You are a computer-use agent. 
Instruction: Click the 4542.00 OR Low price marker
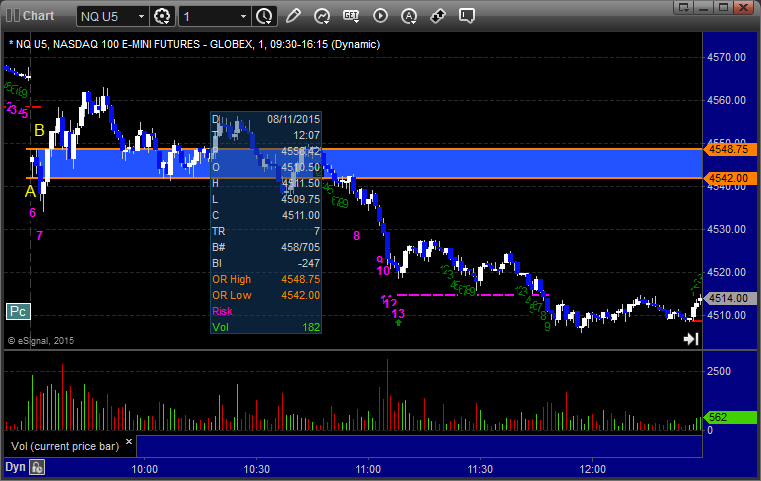[729, 178]
